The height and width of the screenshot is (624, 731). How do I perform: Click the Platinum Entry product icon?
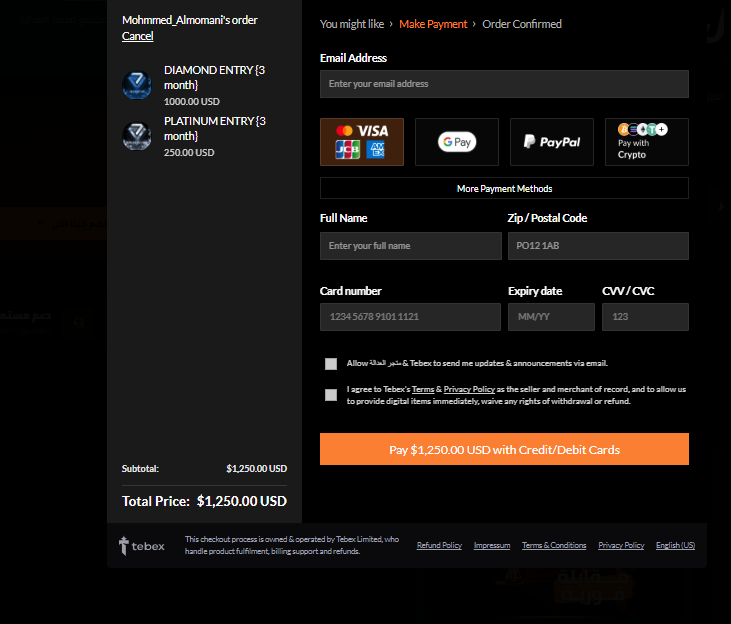(137, 136)
